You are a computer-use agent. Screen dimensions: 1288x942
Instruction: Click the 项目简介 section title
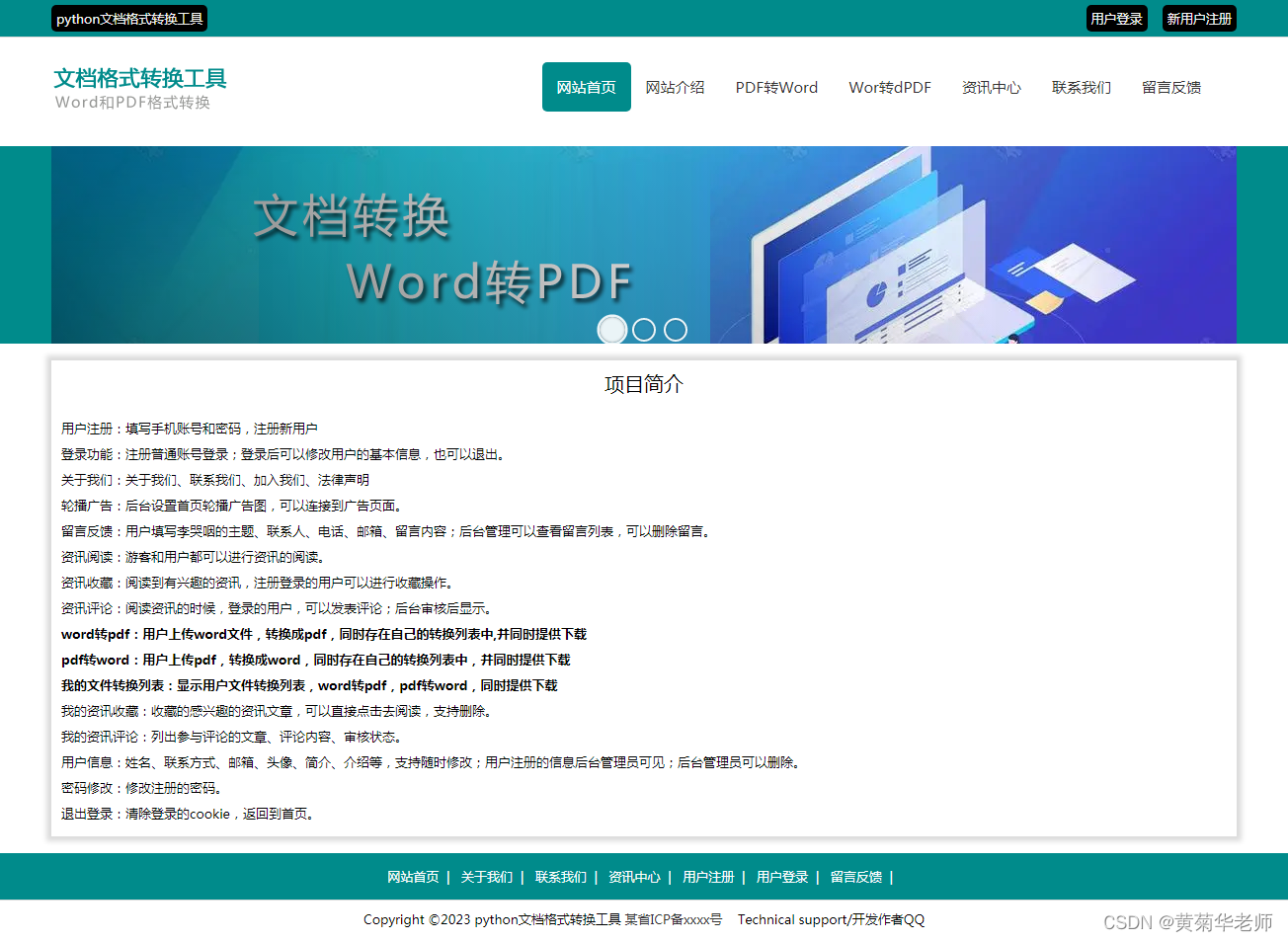(643, 384)
